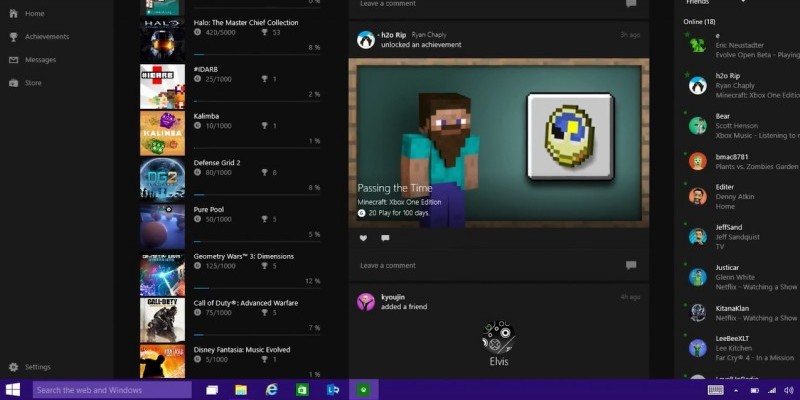Open Call of Duty Advanced Warfare cover
Image resolution: width=800 pixels, height=400 pixels.
point(162,320)
